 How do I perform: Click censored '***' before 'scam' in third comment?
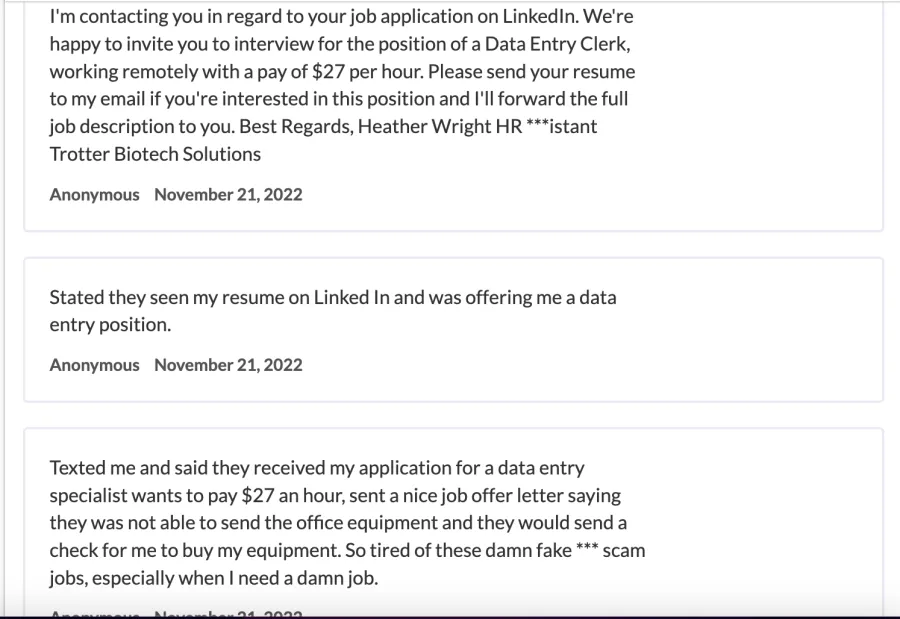tap(587, 548)
